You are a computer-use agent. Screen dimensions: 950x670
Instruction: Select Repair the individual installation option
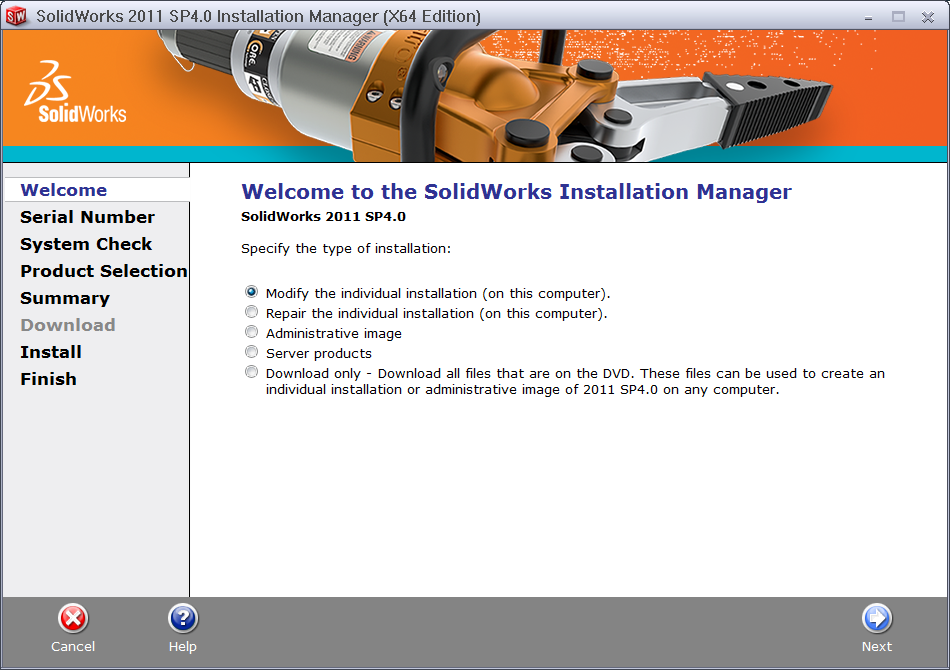tap(251, 313)
